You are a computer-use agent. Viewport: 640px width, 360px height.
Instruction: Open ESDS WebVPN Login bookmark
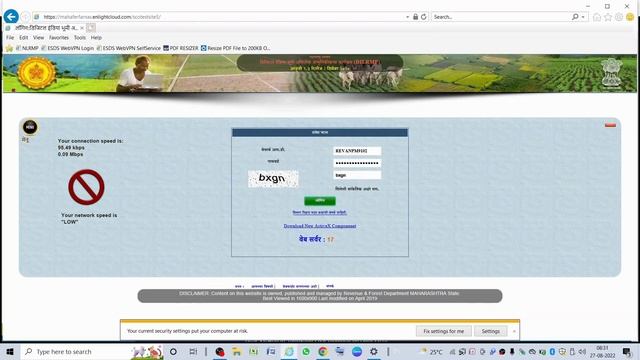(67, 48)
